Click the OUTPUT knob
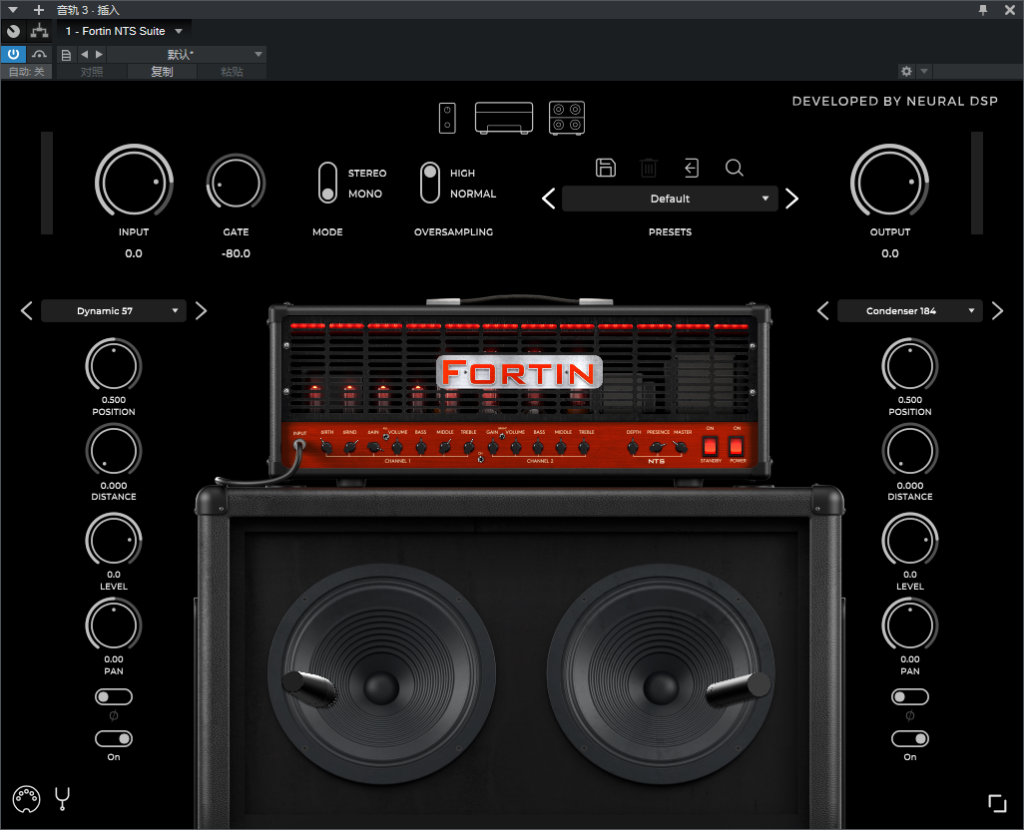 (889, 182)
